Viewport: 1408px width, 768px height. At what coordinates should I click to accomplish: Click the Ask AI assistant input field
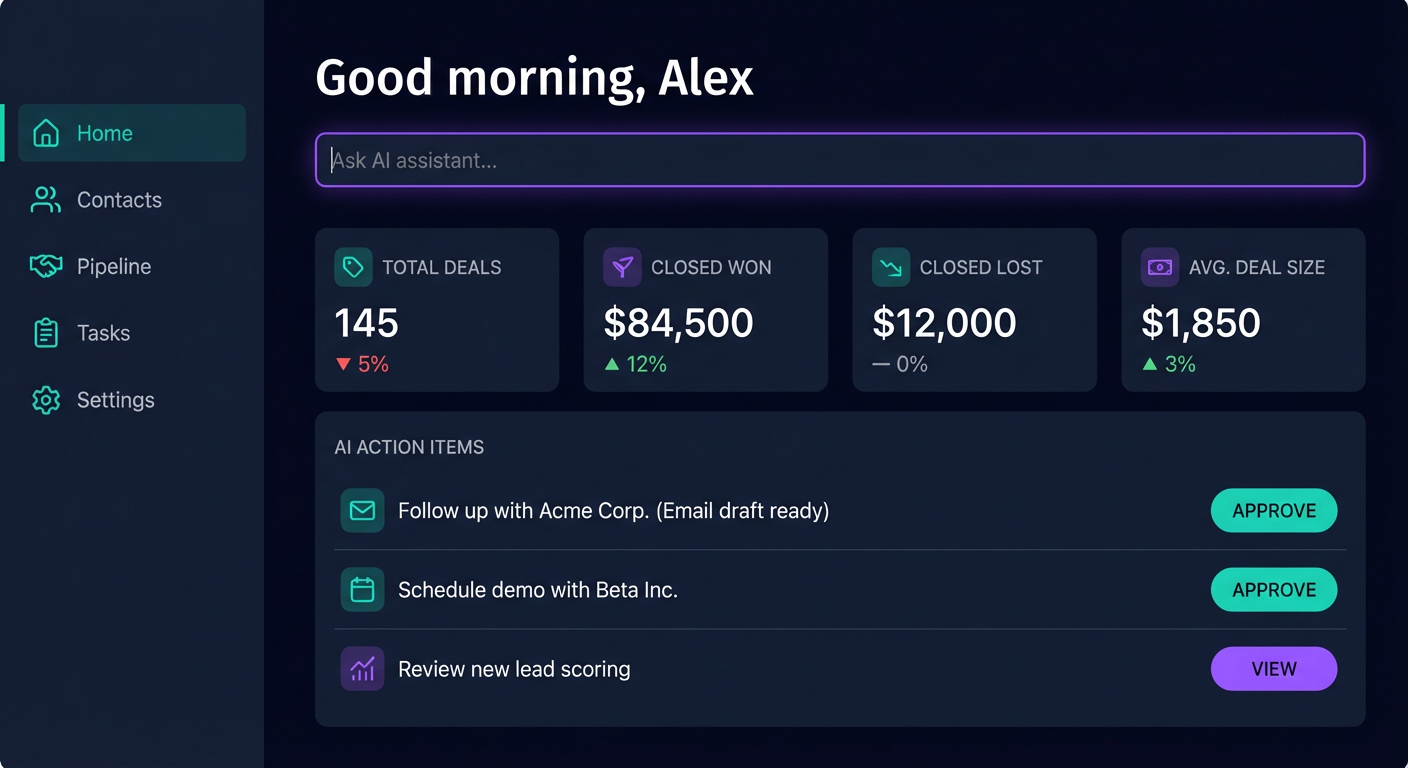(839, 160)
